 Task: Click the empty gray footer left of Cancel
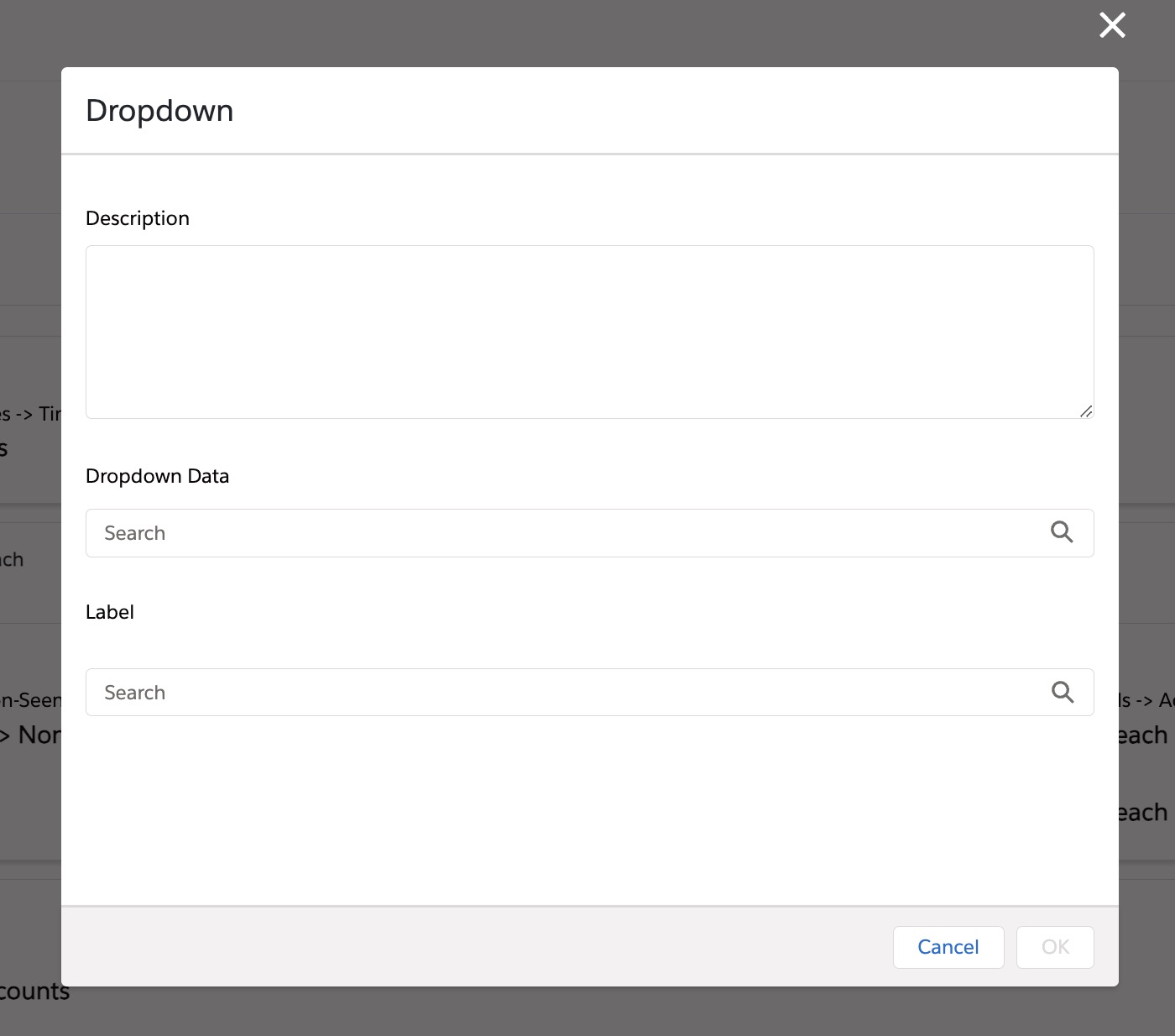tap(470, 946)
